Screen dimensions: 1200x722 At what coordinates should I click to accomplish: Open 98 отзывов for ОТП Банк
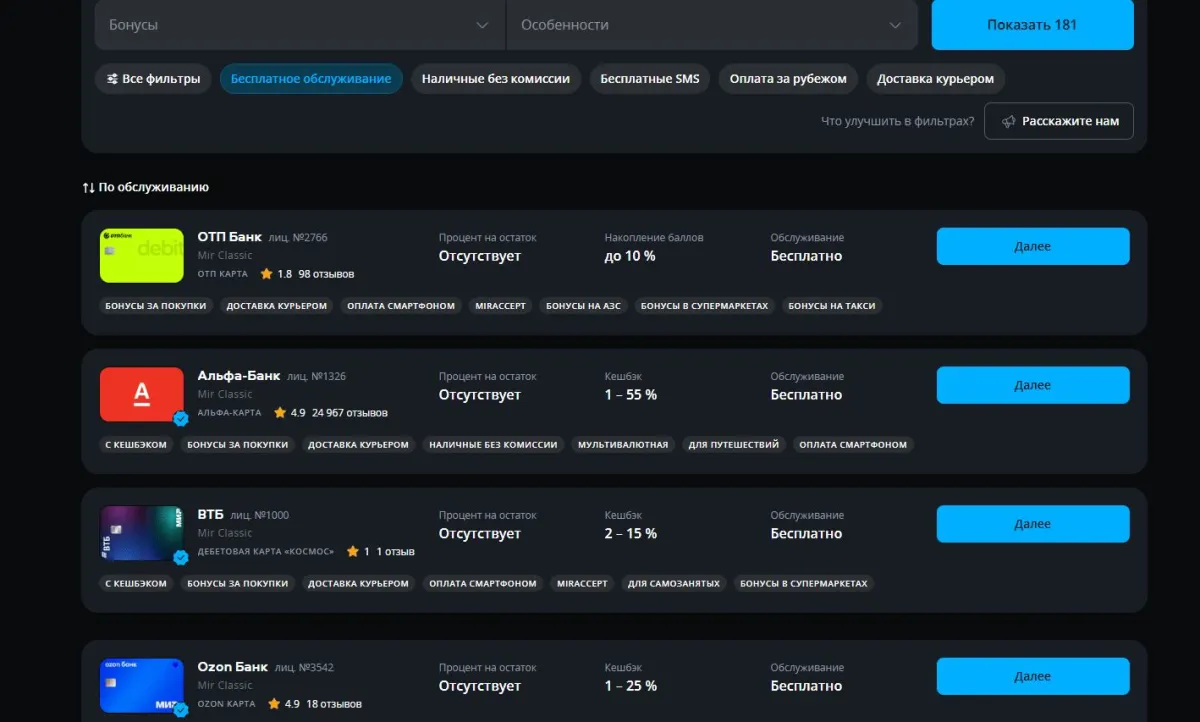[x=326, y=274]
